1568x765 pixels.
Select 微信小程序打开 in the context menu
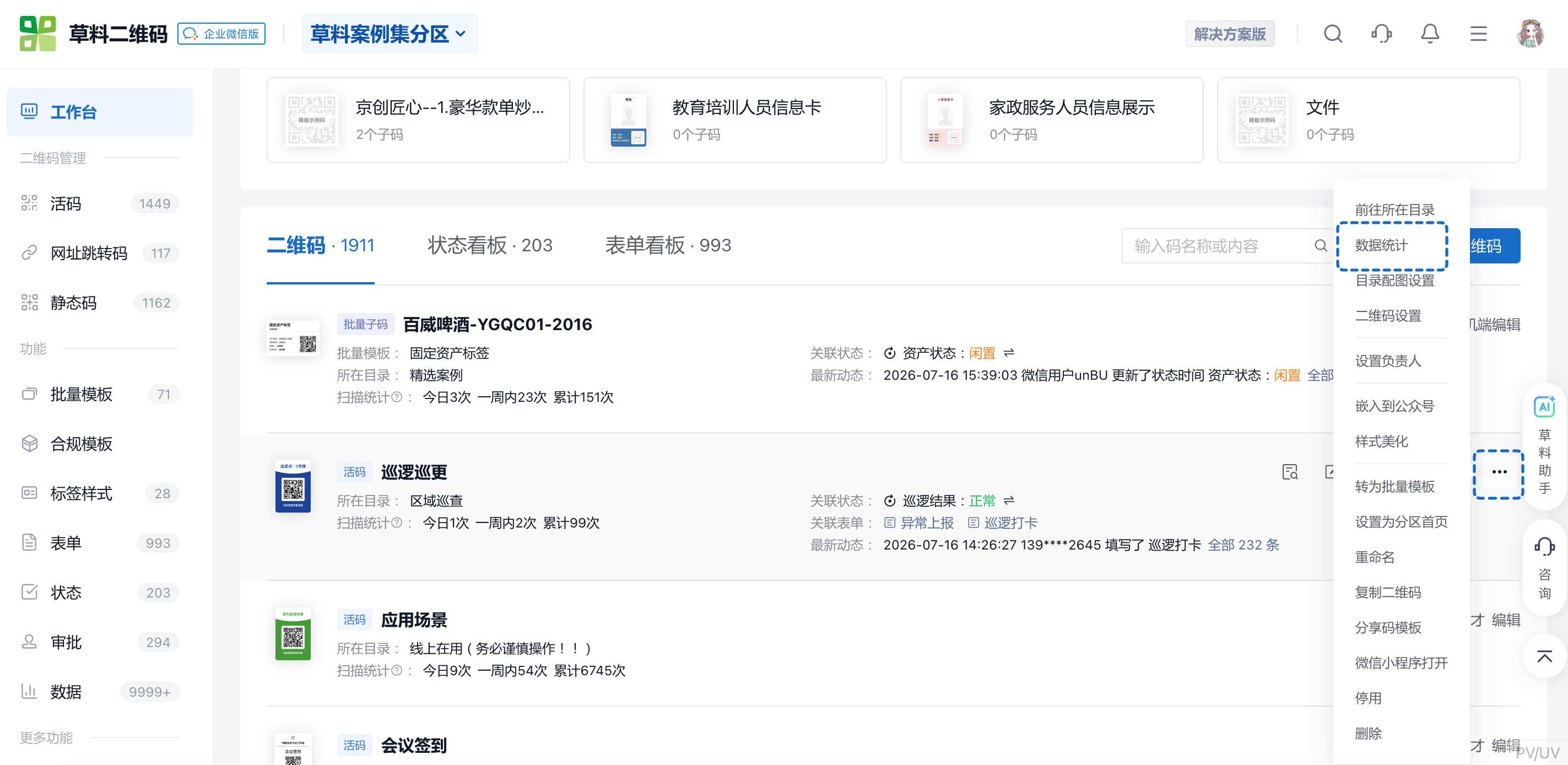pyautogui.click(x=1401, y=663)
